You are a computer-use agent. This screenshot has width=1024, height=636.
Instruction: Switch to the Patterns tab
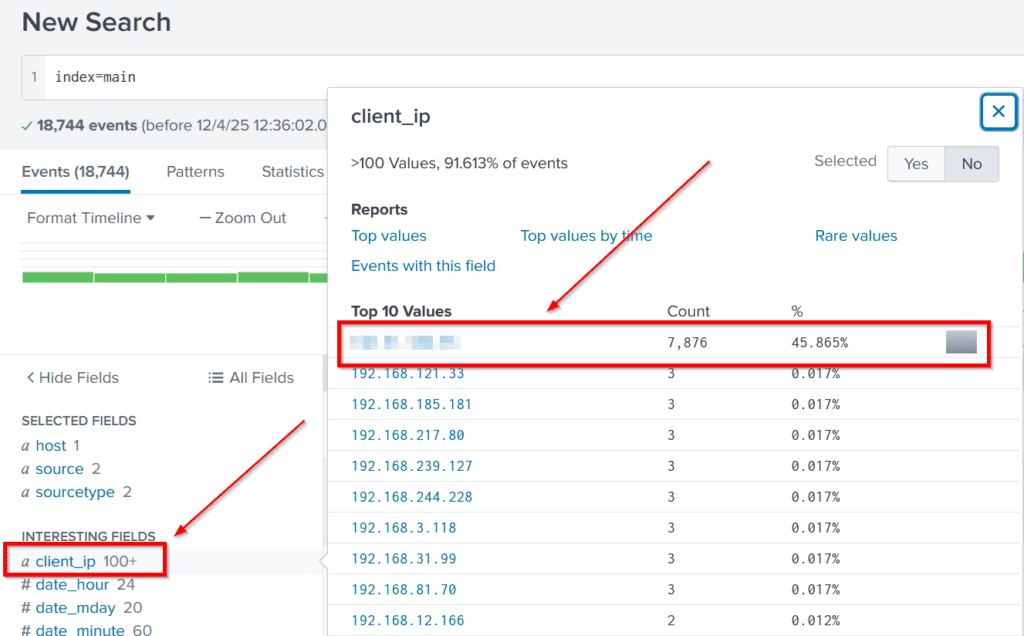click(x=195, y=172)
